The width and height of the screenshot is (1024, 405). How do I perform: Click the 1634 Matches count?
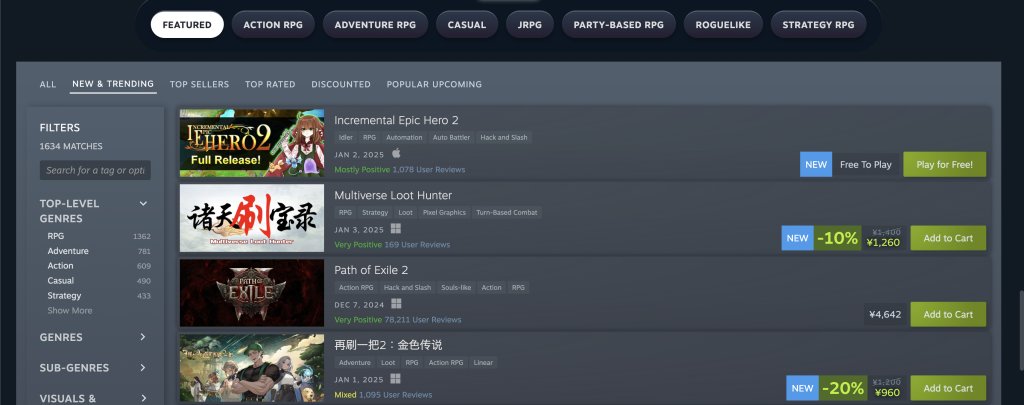click(x=71, y=146)
